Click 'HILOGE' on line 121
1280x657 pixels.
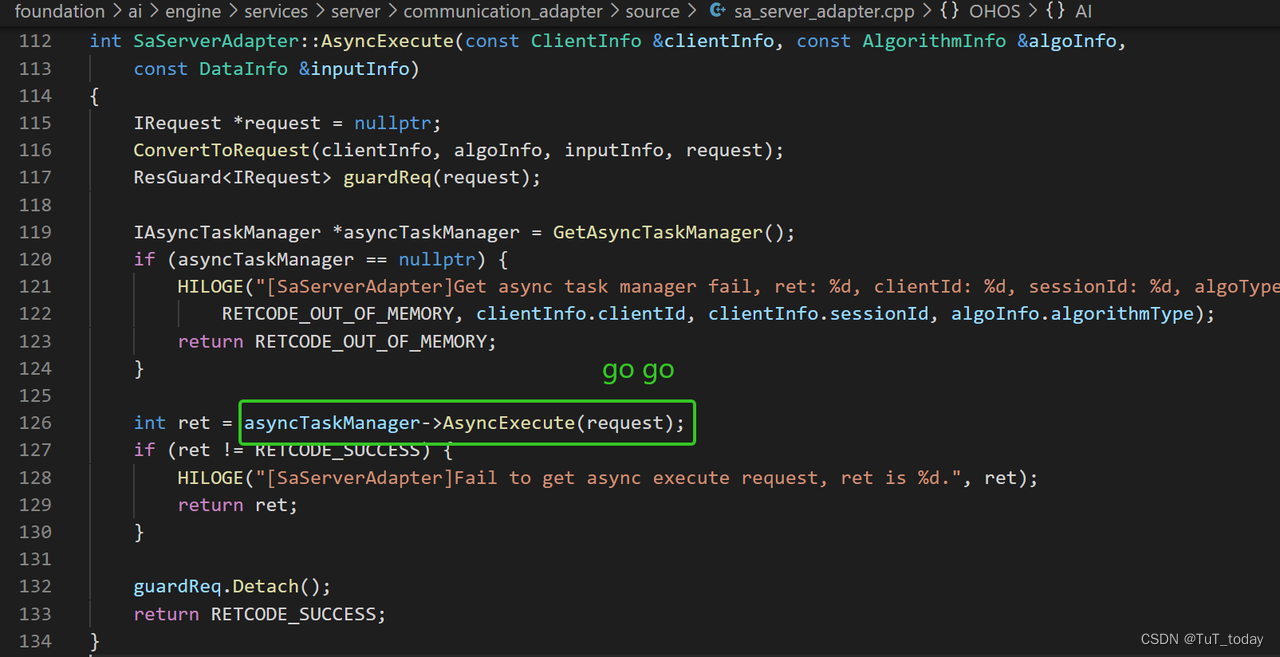click(x=211, y=286)
